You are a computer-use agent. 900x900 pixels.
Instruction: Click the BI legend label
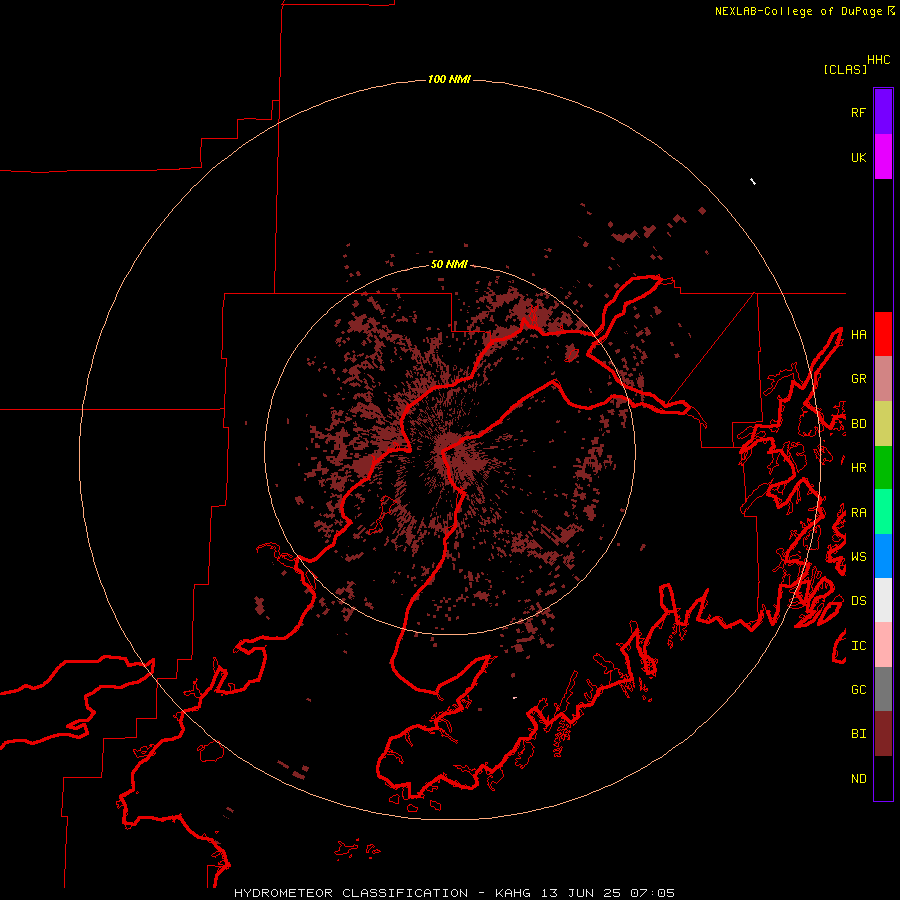[x=858, y=734]
